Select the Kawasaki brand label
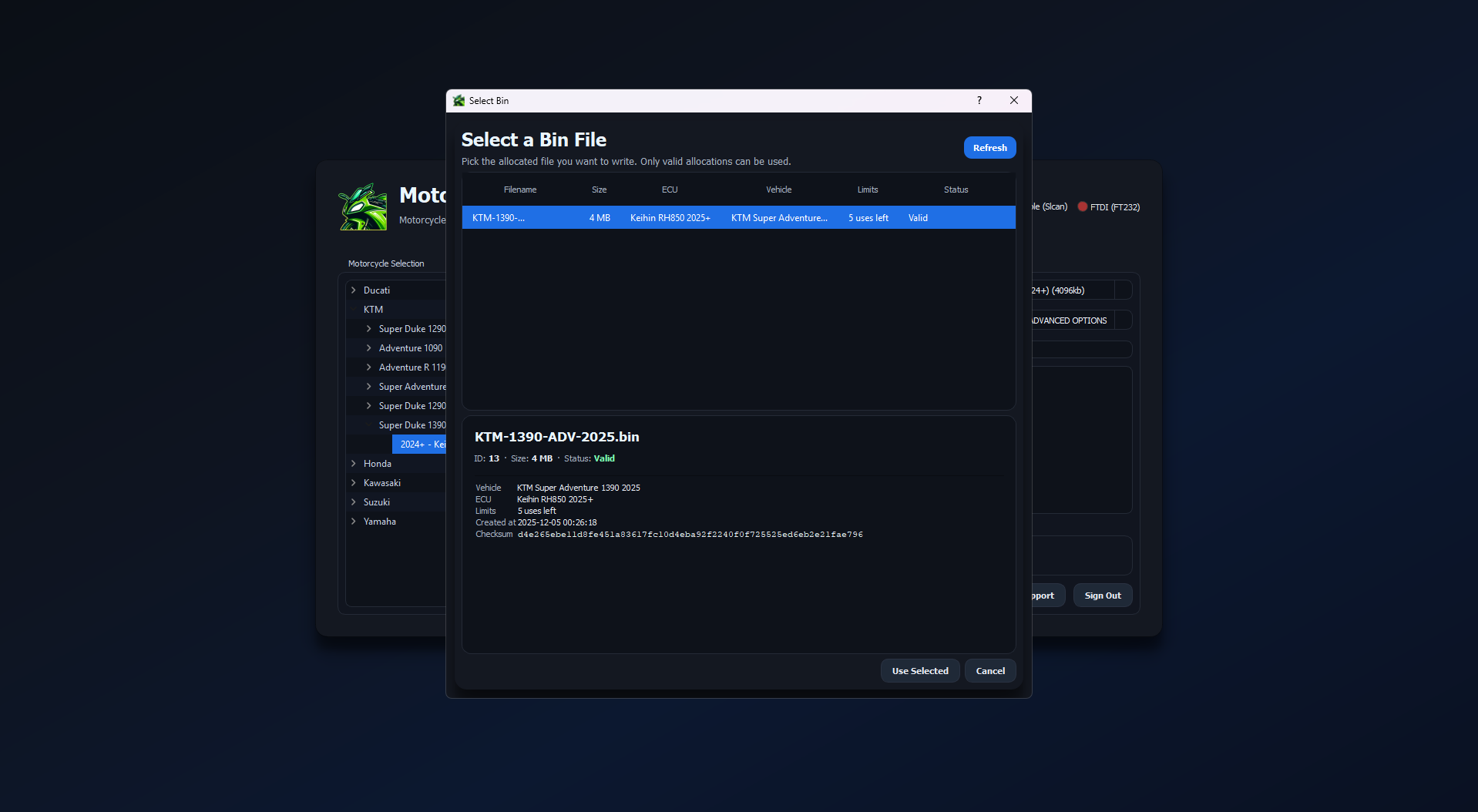Screen dimensions: 1478x812 click(382, 483)
